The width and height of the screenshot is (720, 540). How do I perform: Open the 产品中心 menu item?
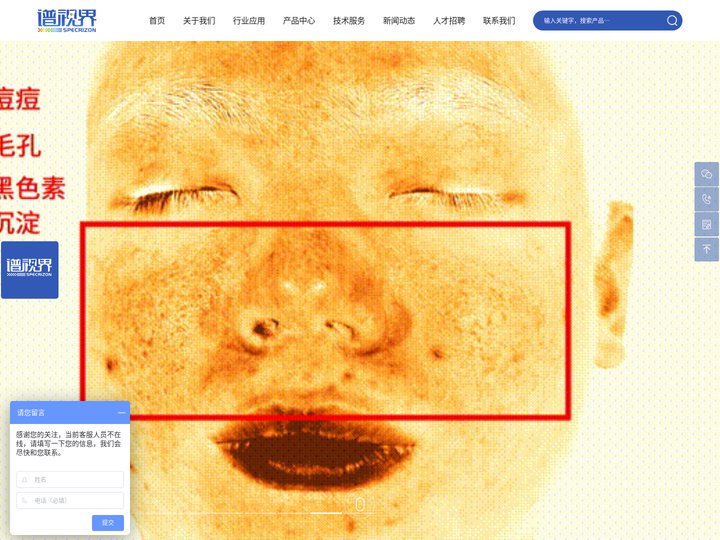click(x=299, y=21)
